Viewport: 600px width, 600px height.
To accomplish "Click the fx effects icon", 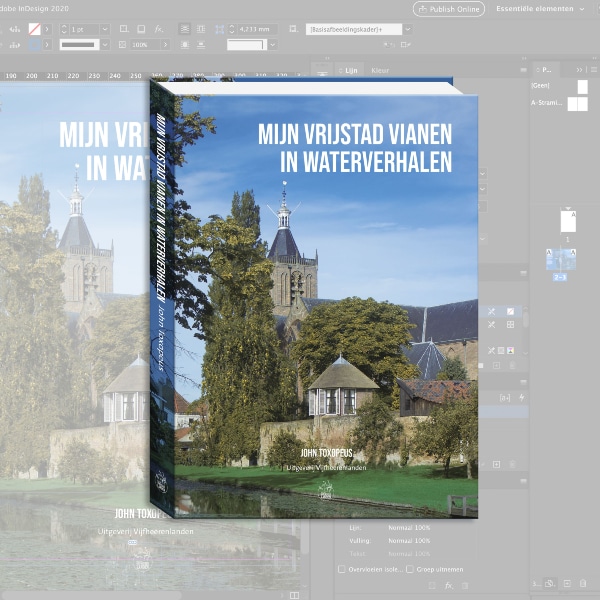I will (450, 584).
